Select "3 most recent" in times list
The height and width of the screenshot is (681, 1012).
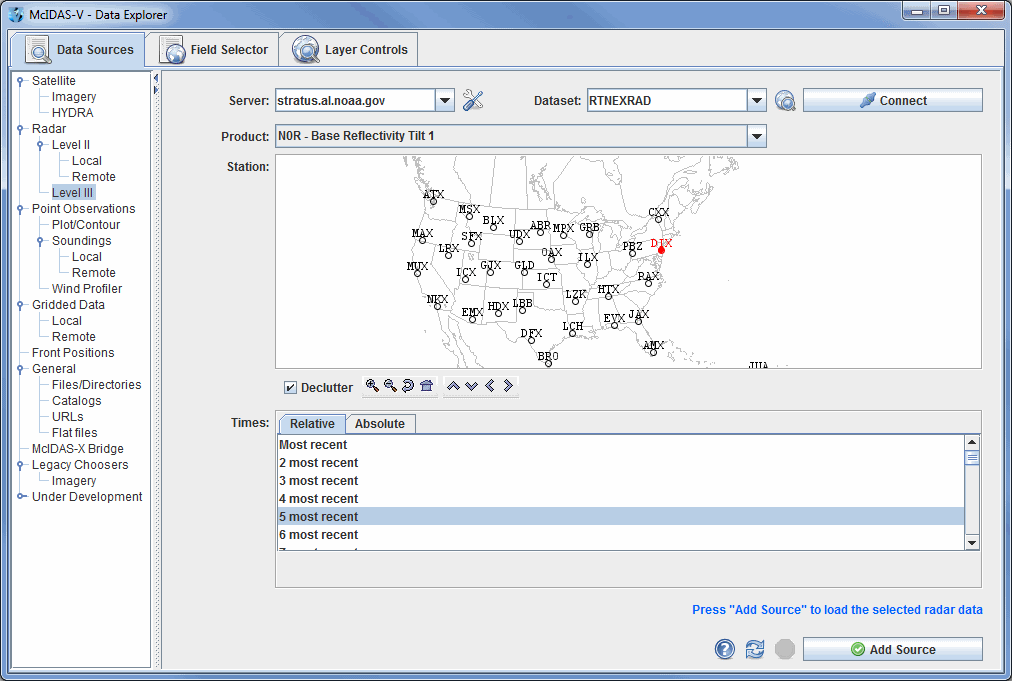pos(318,481)
